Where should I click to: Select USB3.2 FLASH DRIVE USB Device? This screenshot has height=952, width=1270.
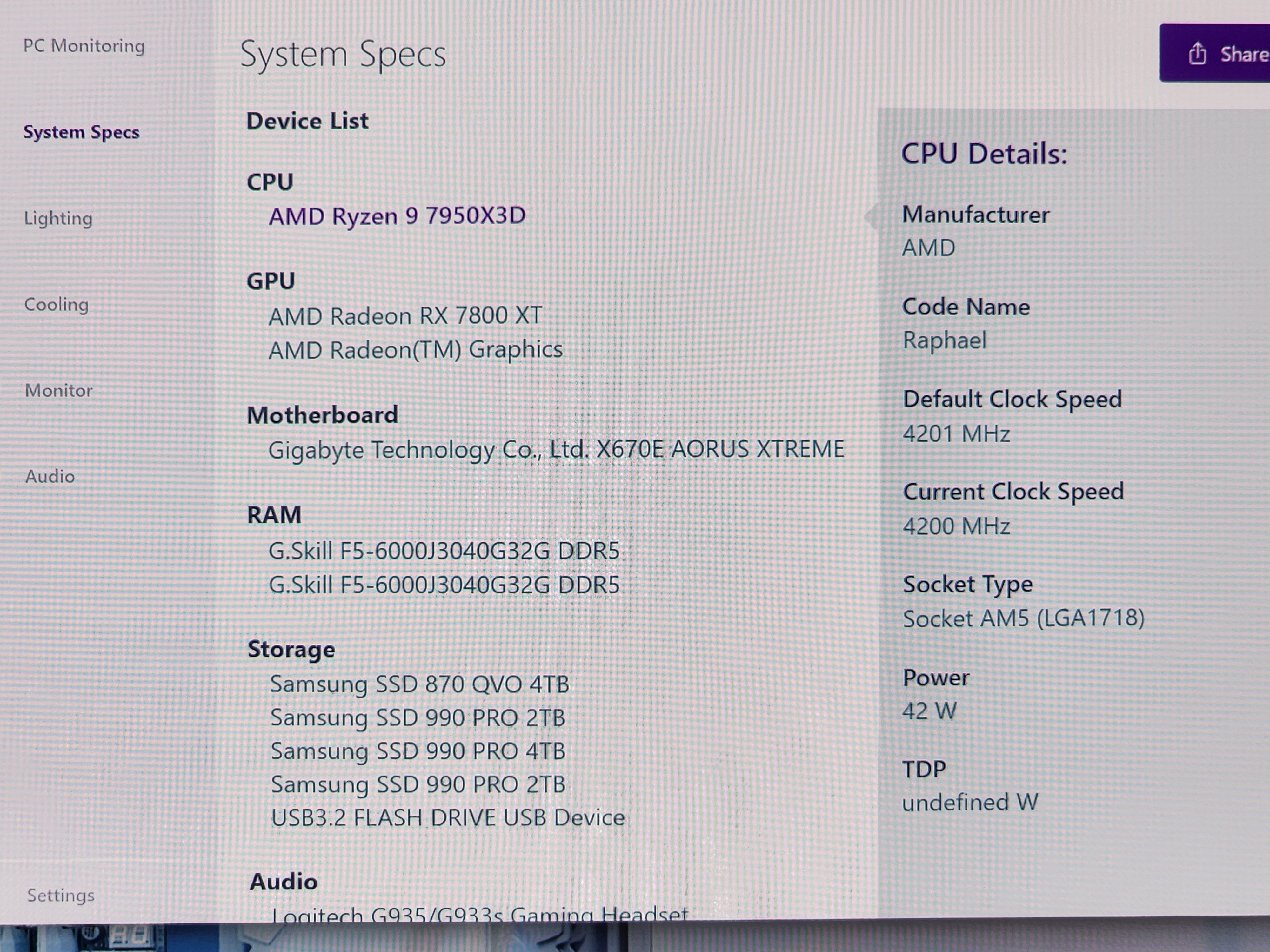[448, 818]
